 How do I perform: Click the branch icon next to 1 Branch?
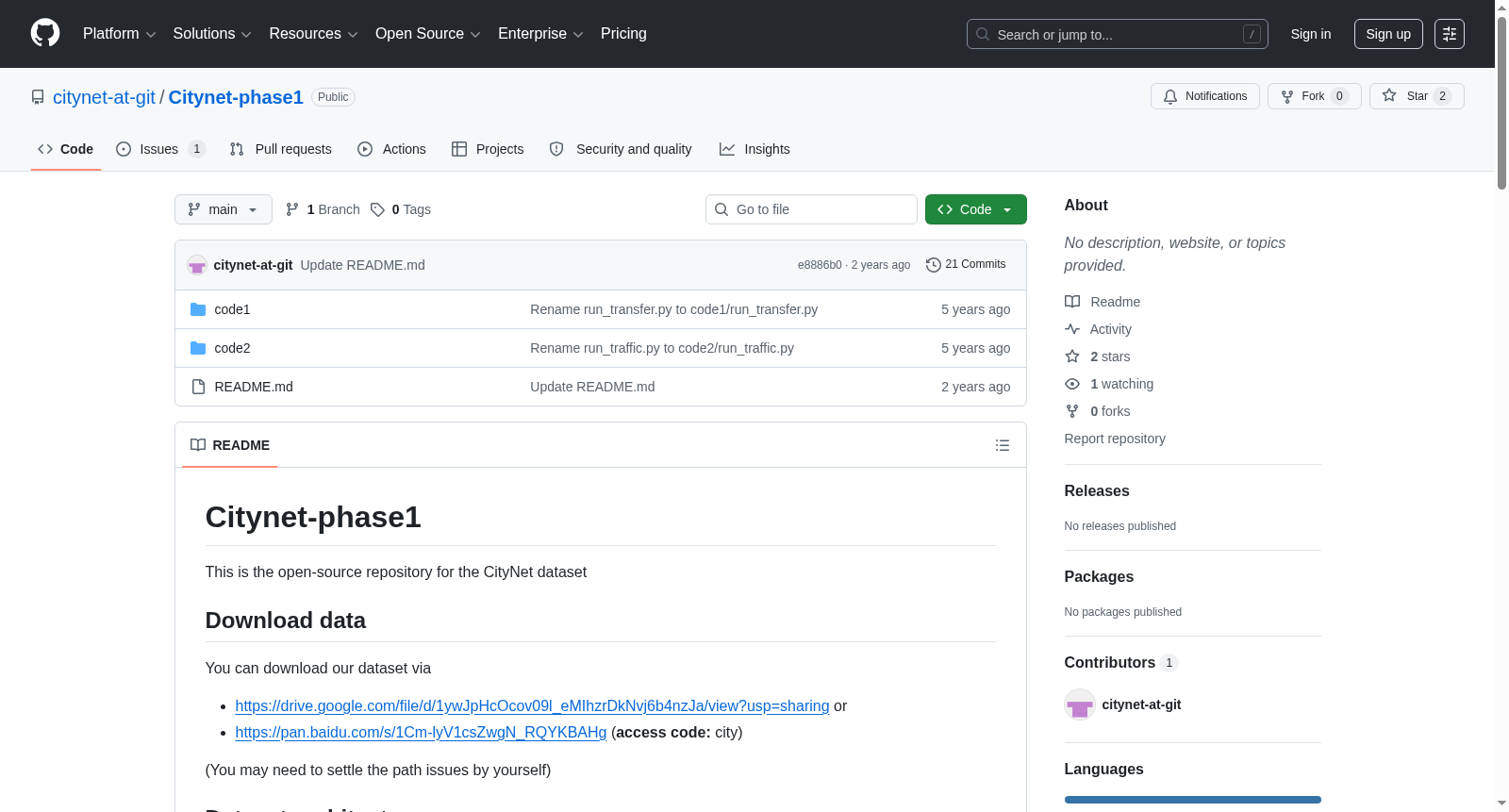click(x=292, y=209)
